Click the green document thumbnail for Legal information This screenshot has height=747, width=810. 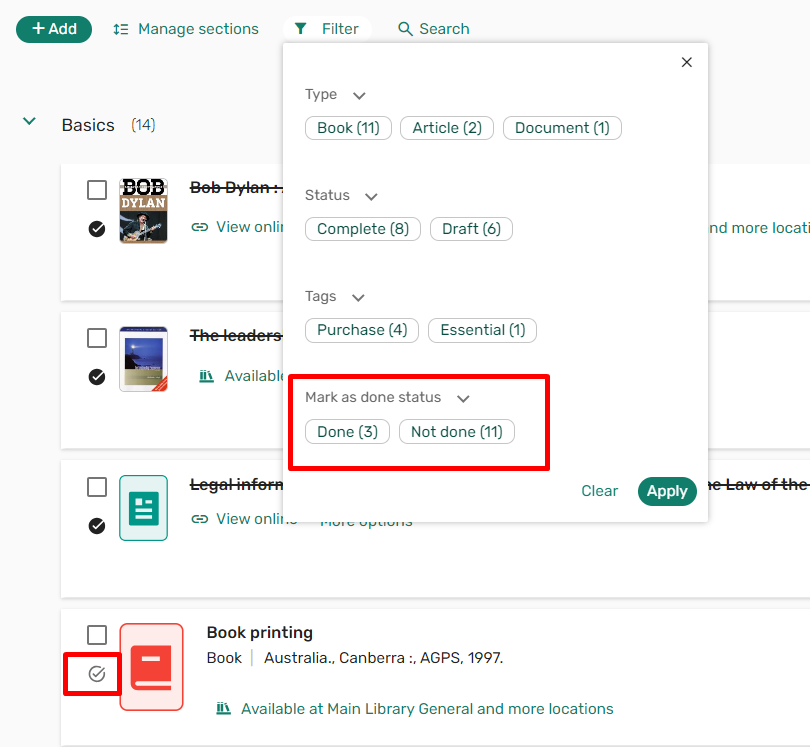click(x=144, y=508)
